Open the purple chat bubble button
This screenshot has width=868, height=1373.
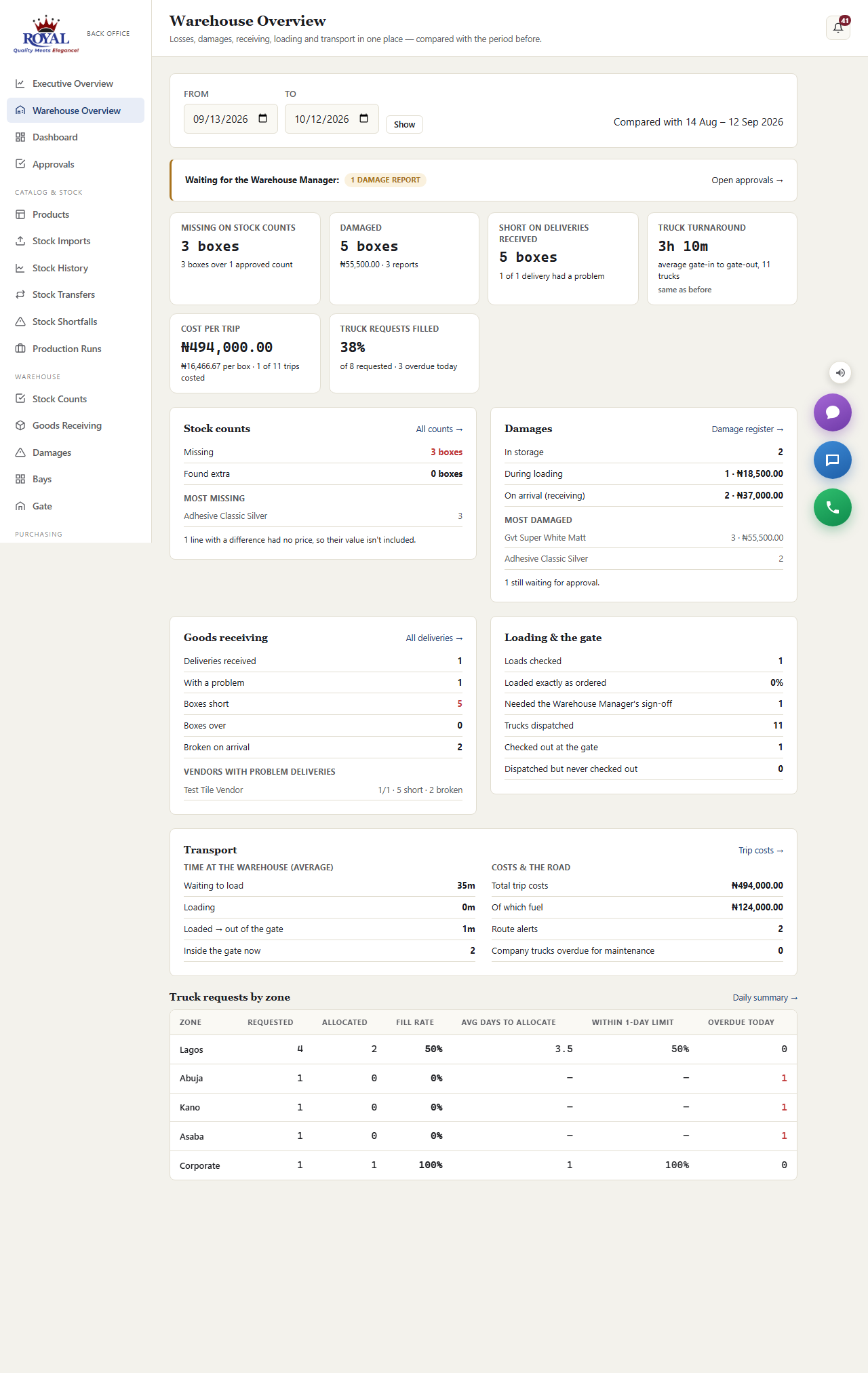coord(833,412)
